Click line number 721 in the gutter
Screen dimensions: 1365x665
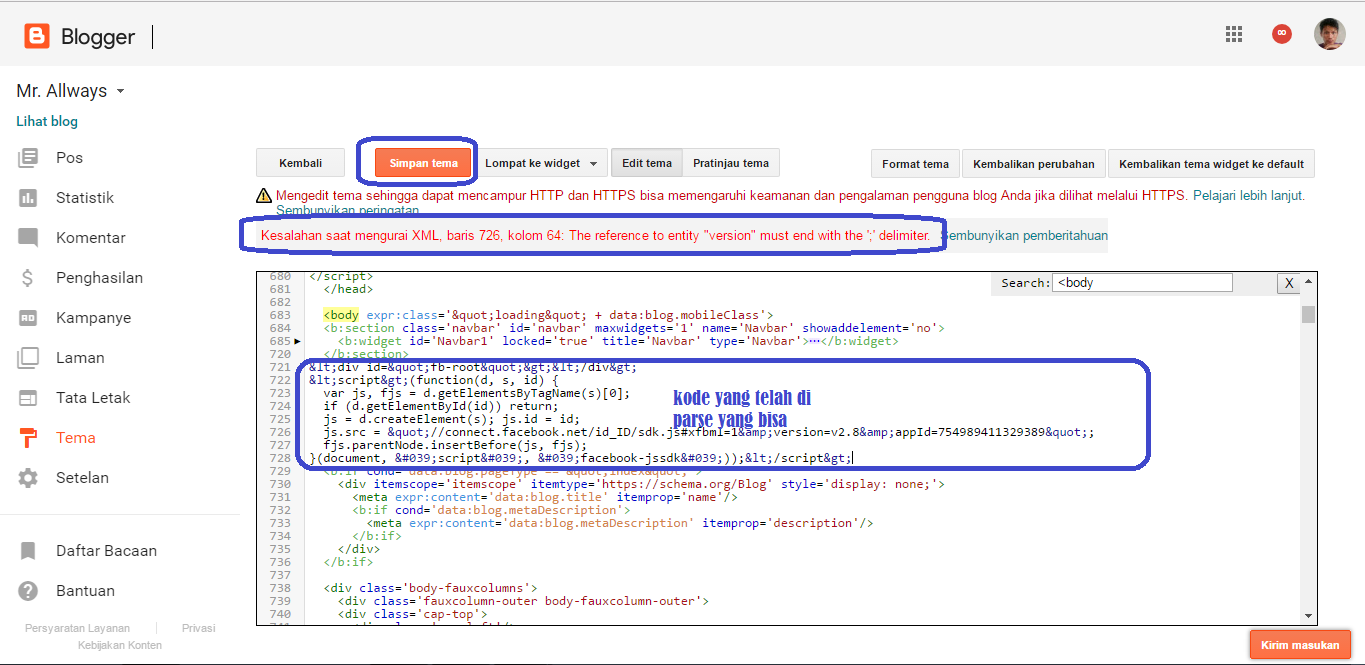pos(278,367)
